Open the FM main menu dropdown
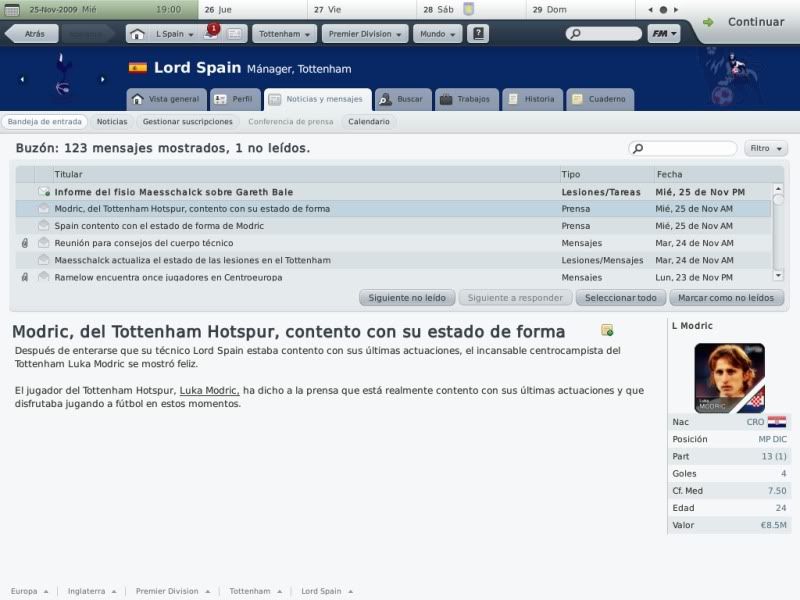The image size is (800, 600). [664, 34]
